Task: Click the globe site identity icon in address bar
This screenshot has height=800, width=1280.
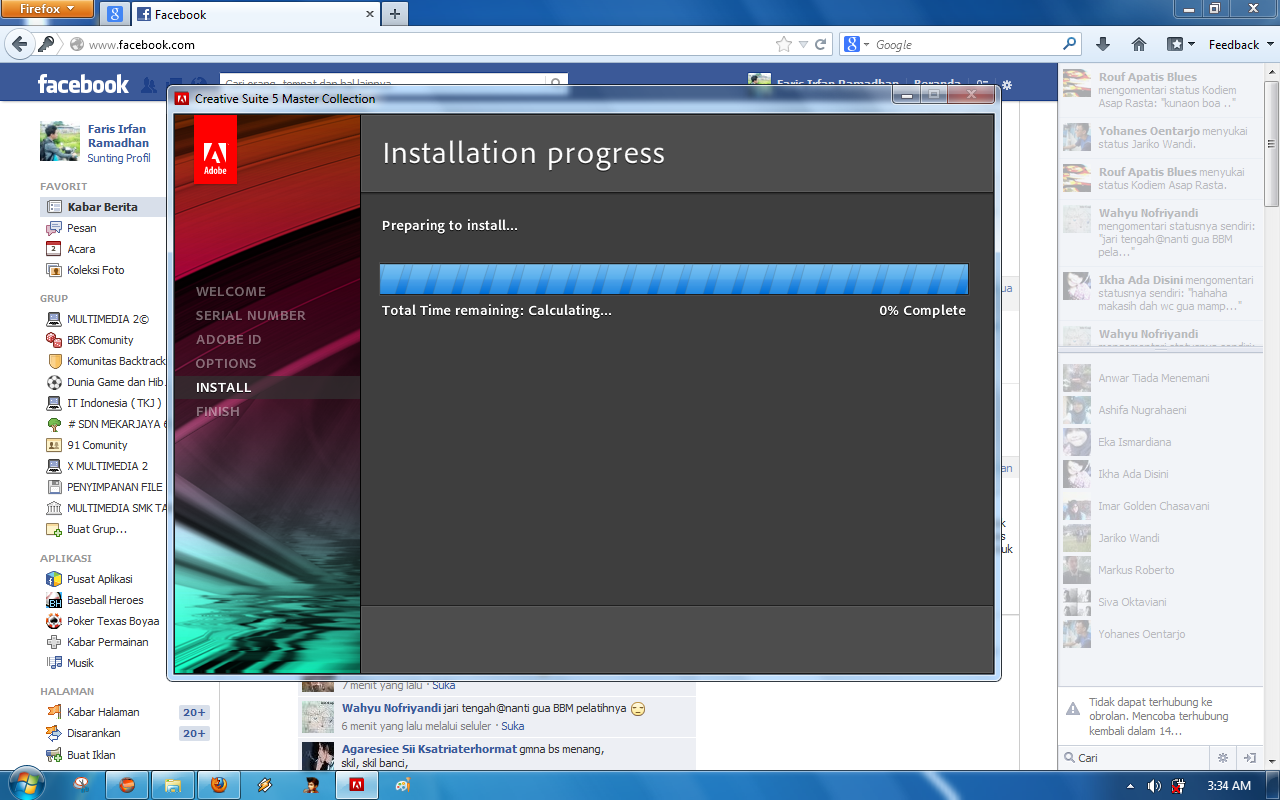Action: [x=77, y=44]
